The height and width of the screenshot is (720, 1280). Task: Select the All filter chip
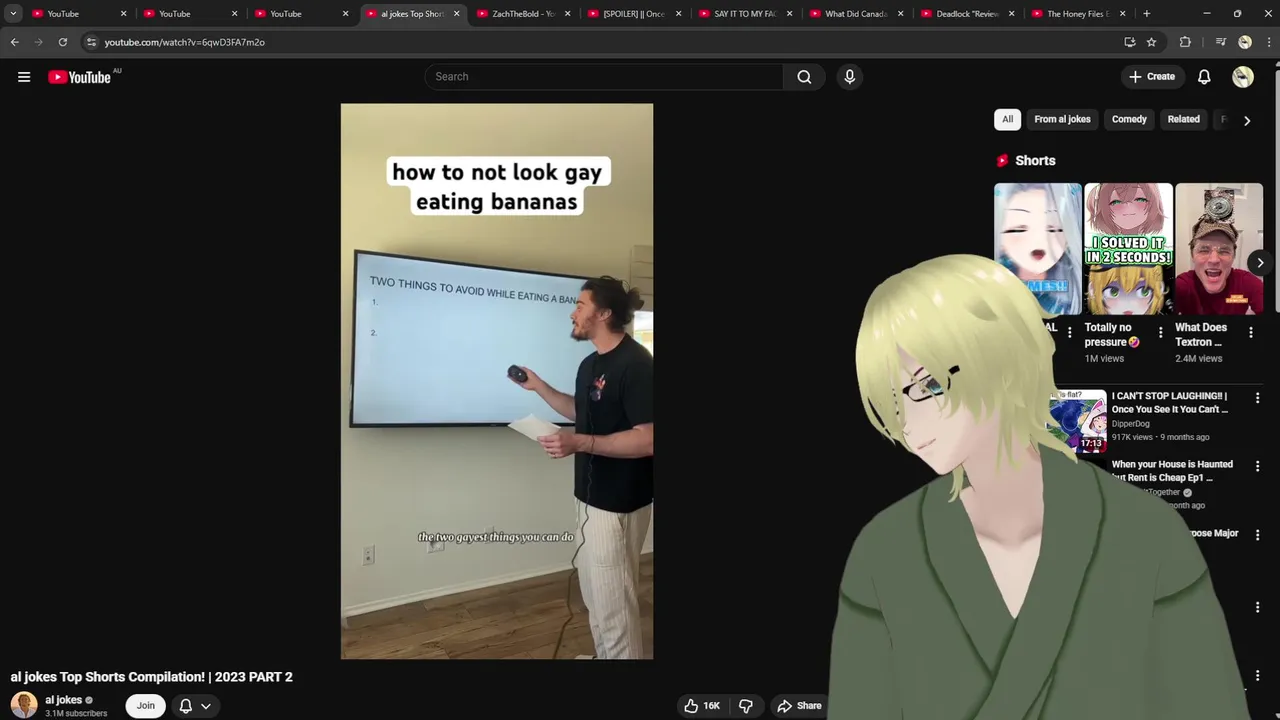1007,119
